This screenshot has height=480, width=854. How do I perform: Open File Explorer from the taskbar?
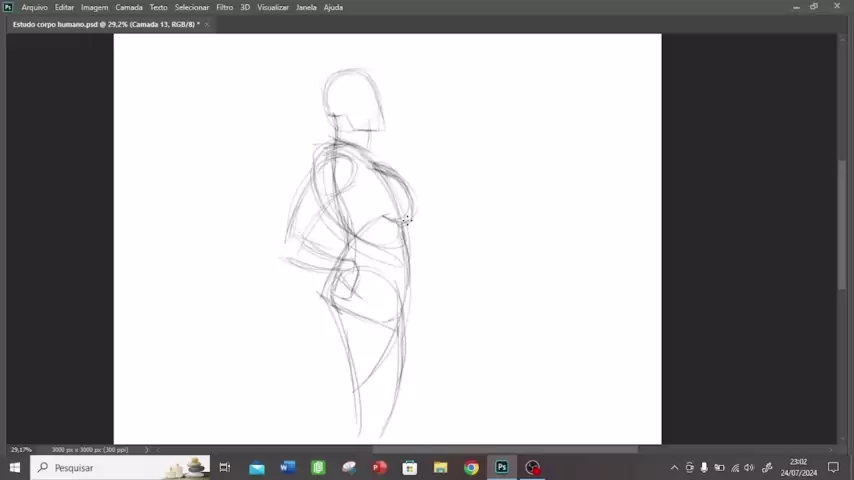440,467
